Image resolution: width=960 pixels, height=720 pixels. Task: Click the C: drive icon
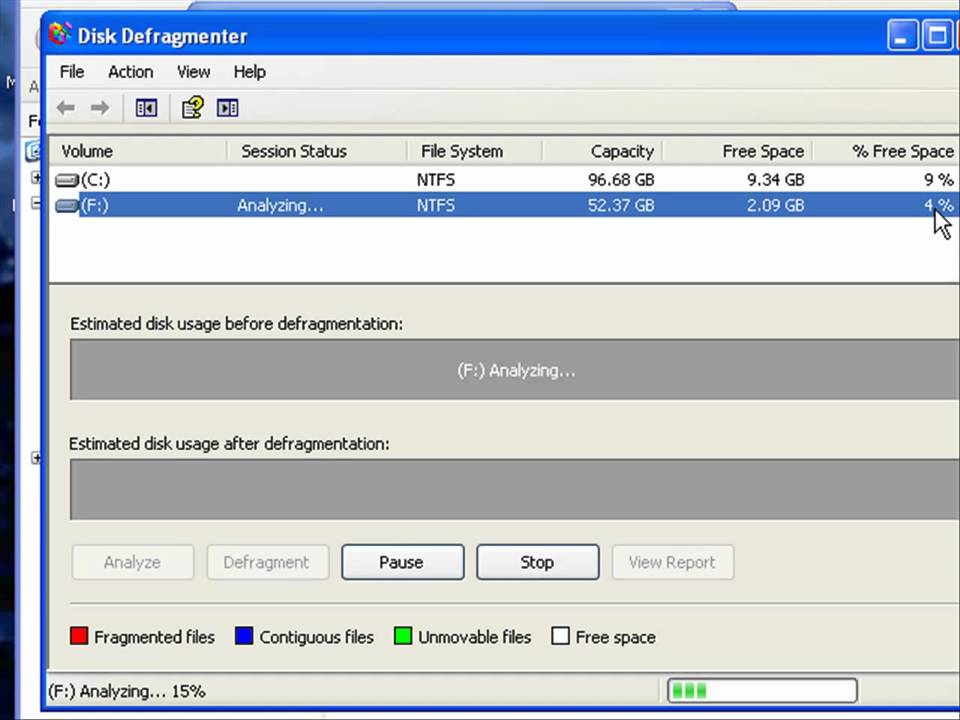67,180
